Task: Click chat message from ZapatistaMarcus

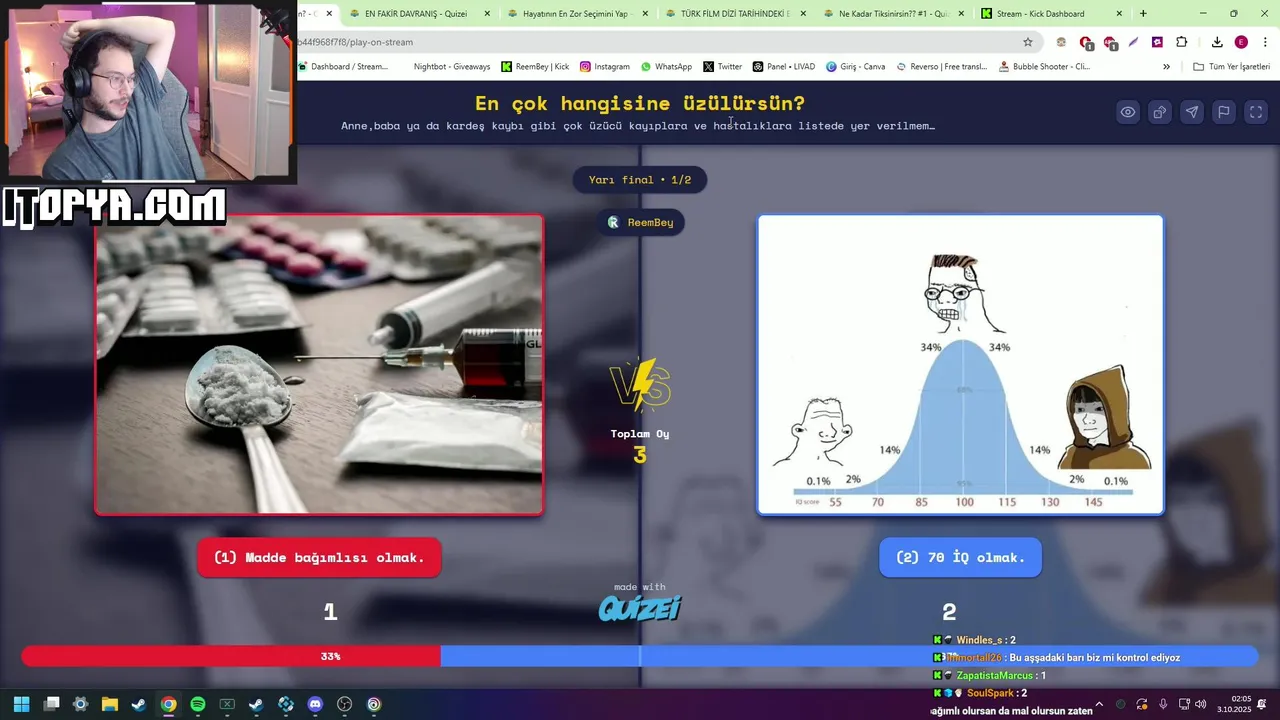Action: click(x=989, y=675)
